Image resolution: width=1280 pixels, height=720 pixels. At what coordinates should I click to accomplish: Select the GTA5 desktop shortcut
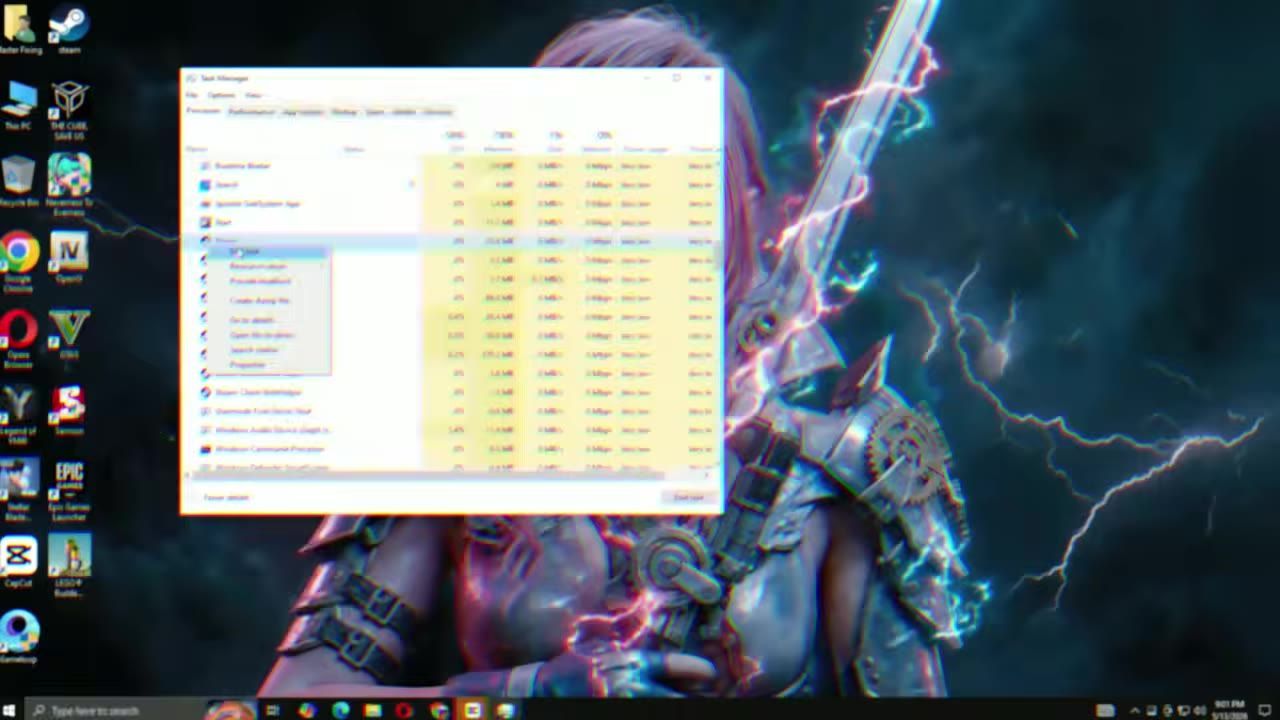(x=69, y=333)
